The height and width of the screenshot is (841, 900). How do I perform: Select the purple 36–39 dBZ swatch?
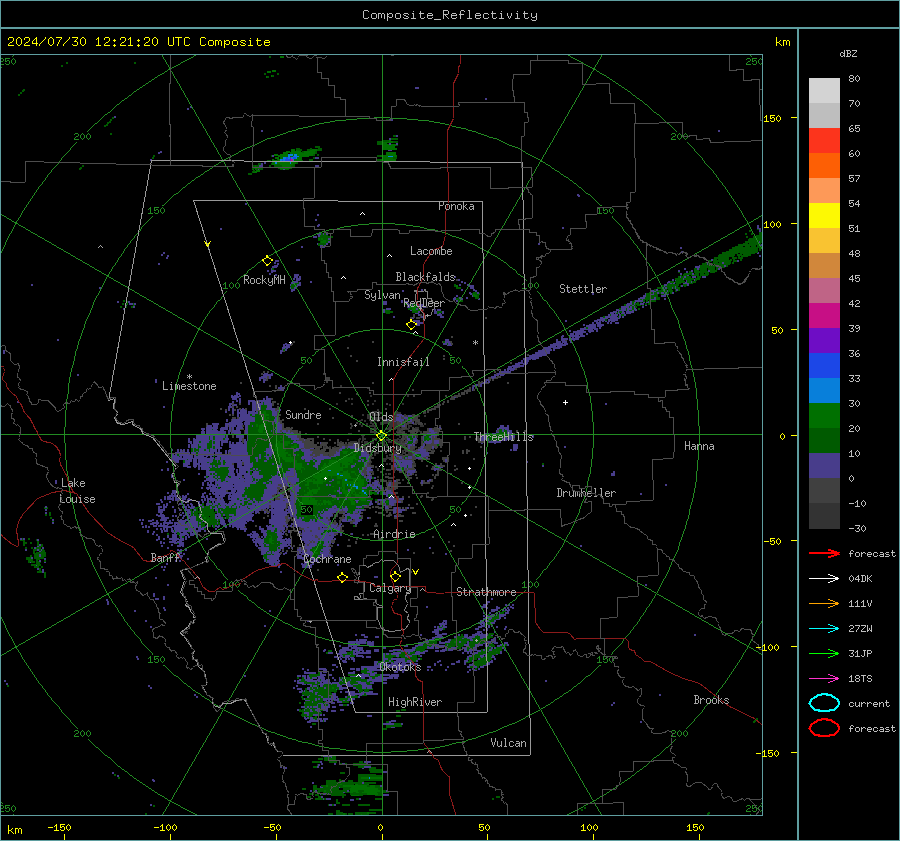(x=824, y=341)
